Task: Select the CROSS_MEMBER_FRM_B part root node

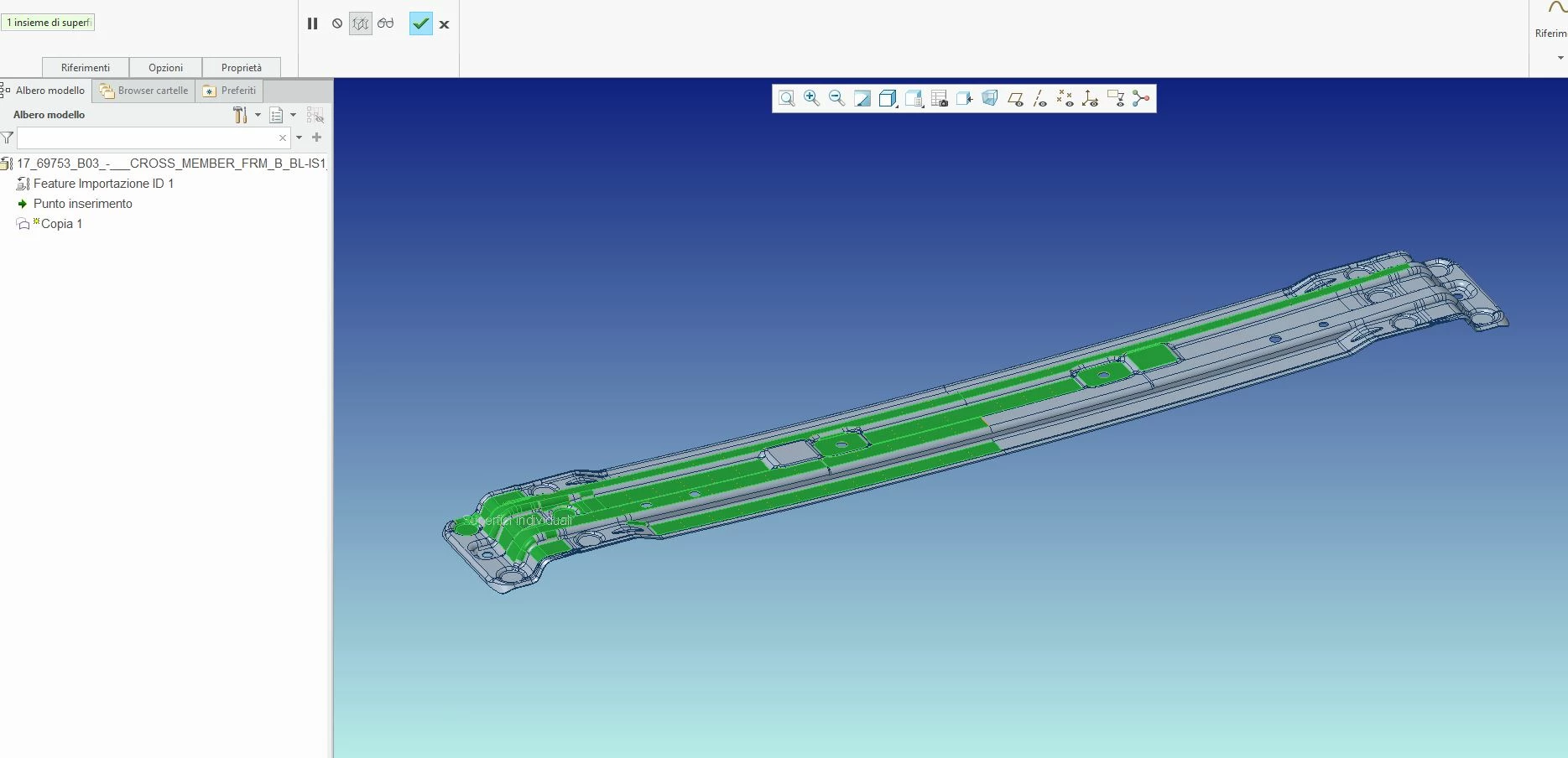Action: coord(164,164)
